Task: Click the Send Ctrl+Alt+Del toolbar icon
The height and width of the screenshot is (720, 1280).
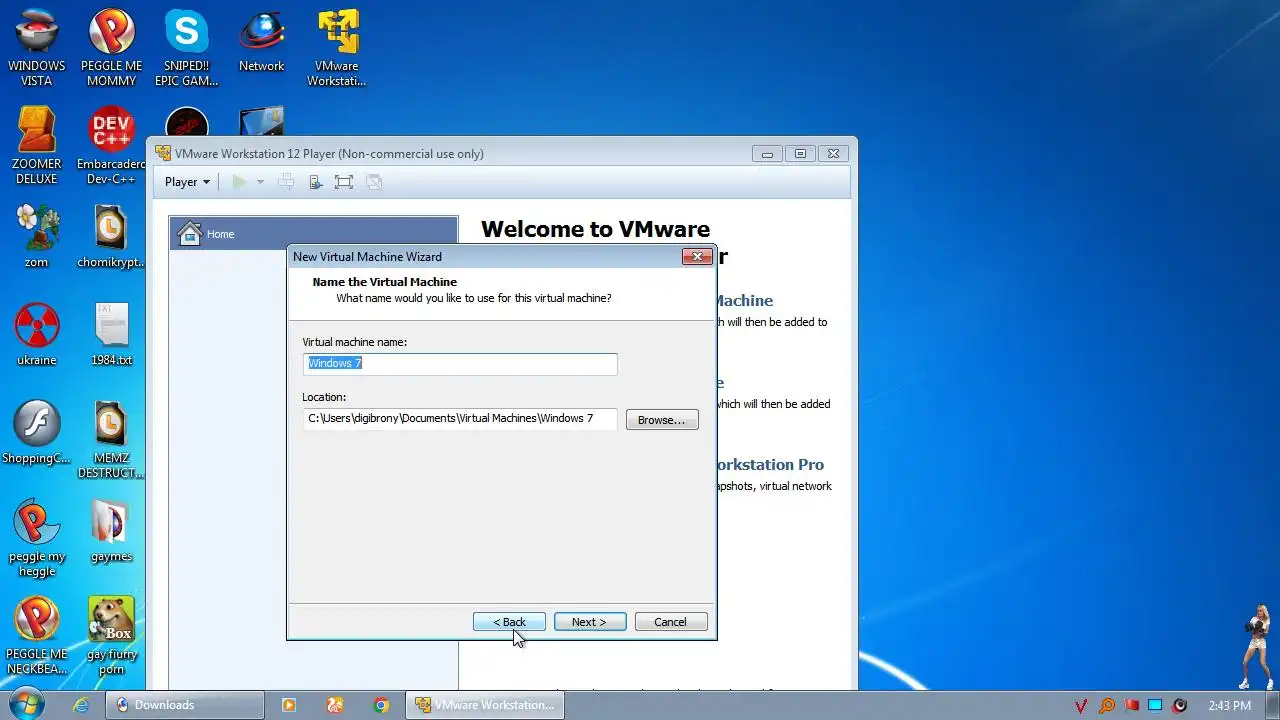Action: click(x=286, y=182)
